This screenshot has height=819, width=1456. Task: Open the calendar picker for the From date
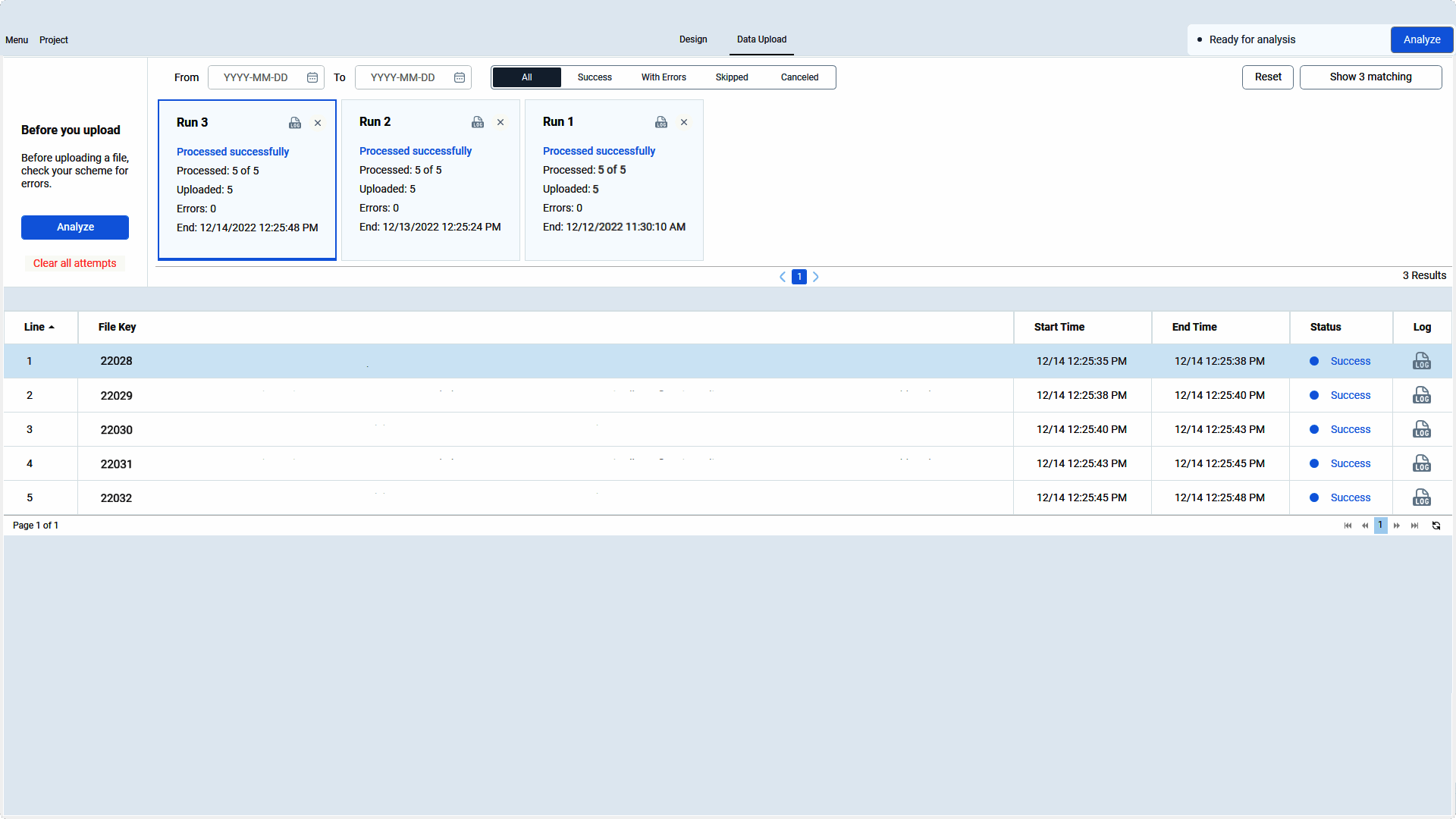[x=312, y=77]
